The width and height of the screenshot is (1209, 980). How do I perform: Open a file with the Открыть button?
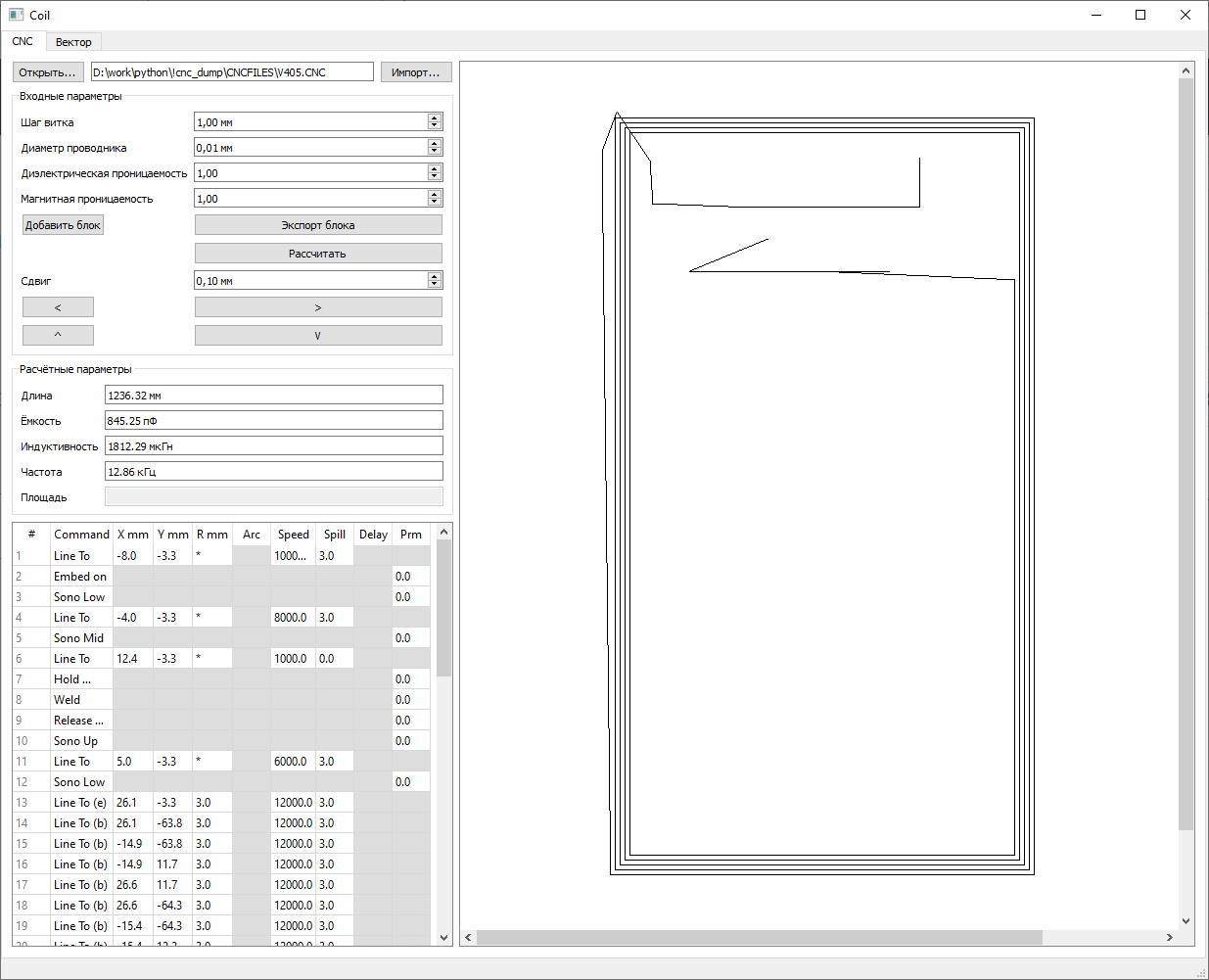pos(47,71)
